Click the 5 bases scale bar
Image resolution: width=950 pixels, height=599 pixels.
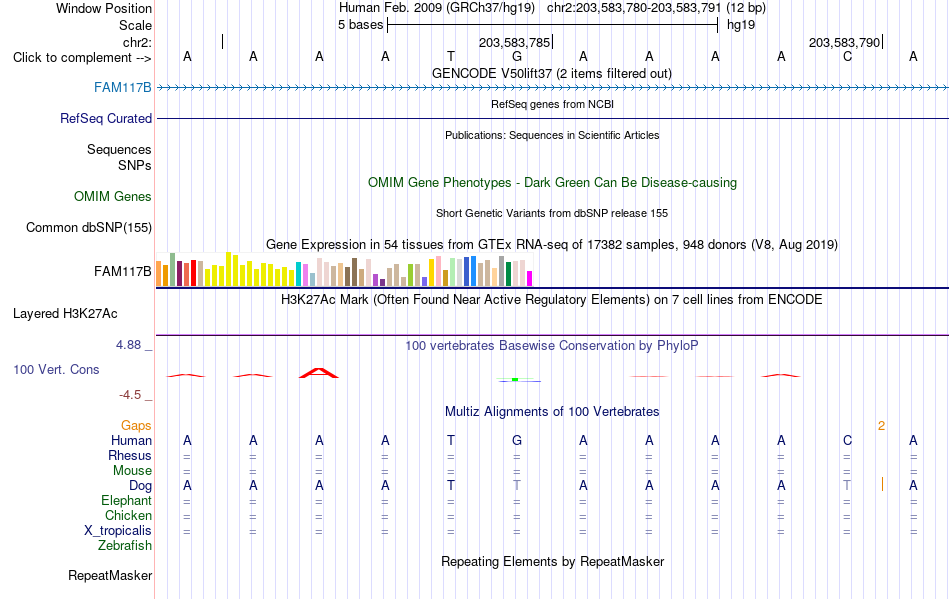[553, 25]
